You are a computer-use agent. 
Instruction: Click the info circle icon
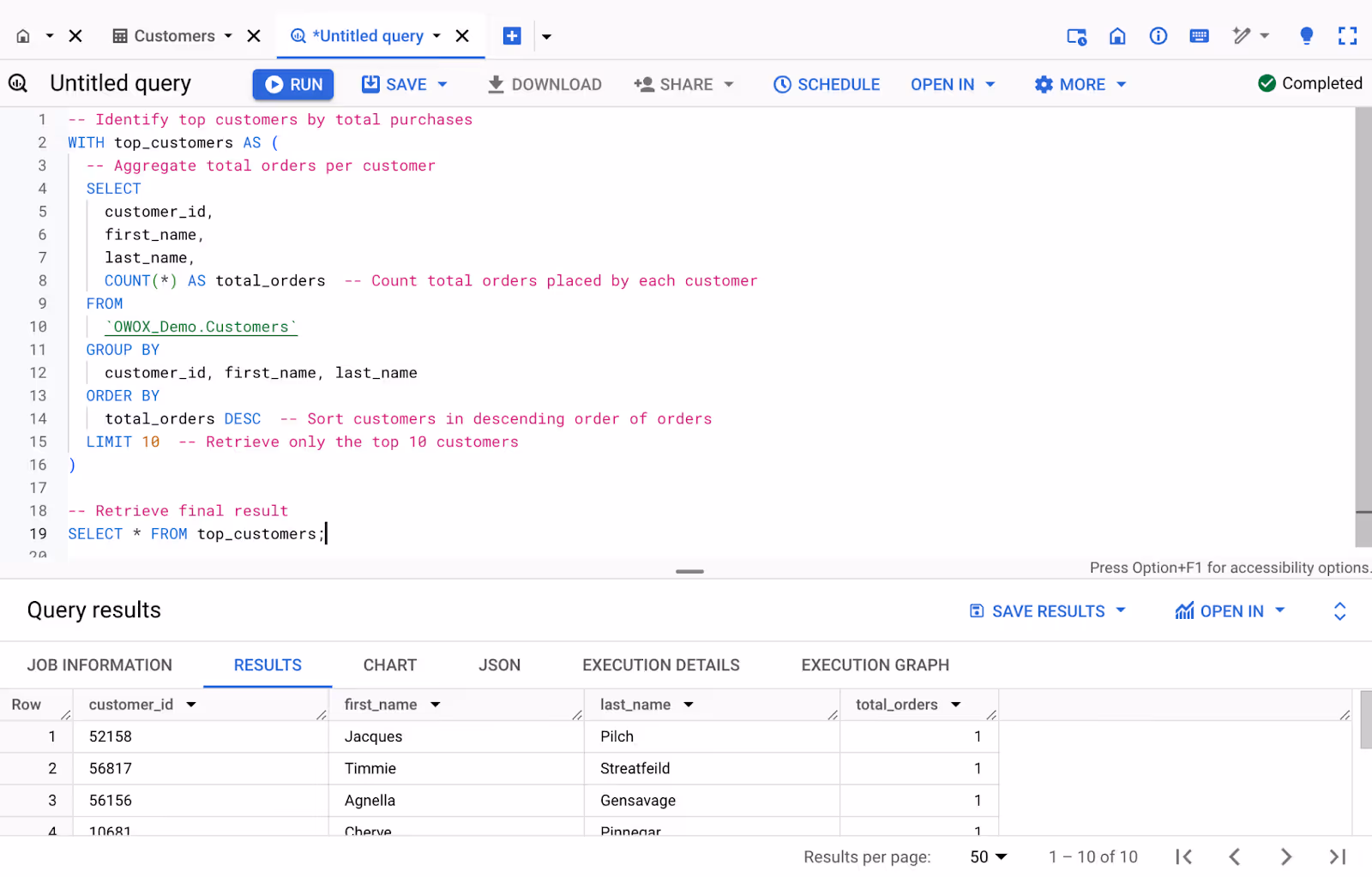pos(1158,36)
